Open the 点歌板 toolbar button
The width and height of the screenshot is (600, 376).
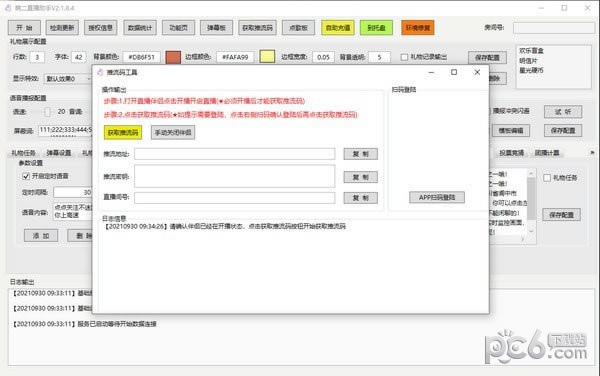298,28
